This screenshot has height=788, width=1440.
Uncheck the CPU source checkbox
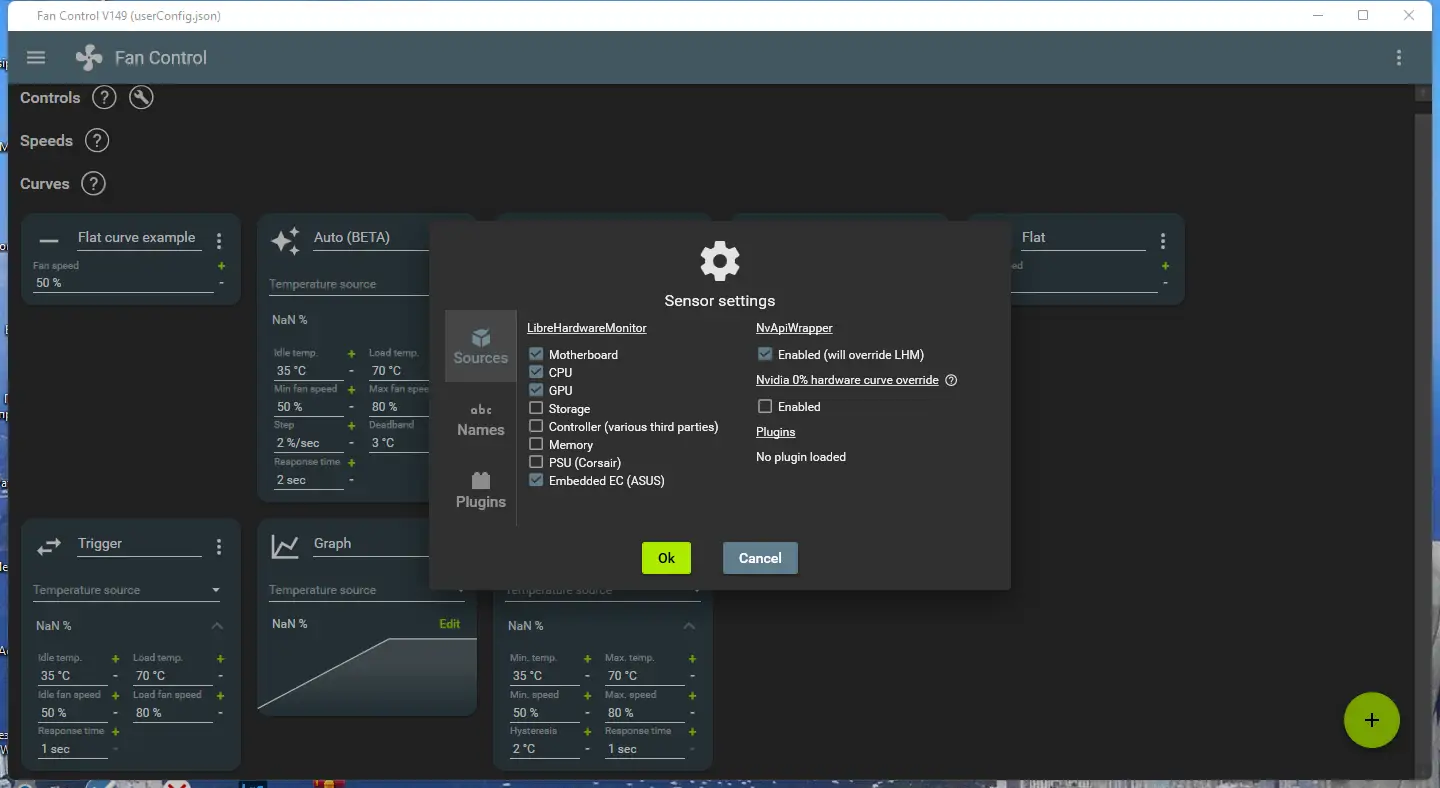(x=536, y=372)
